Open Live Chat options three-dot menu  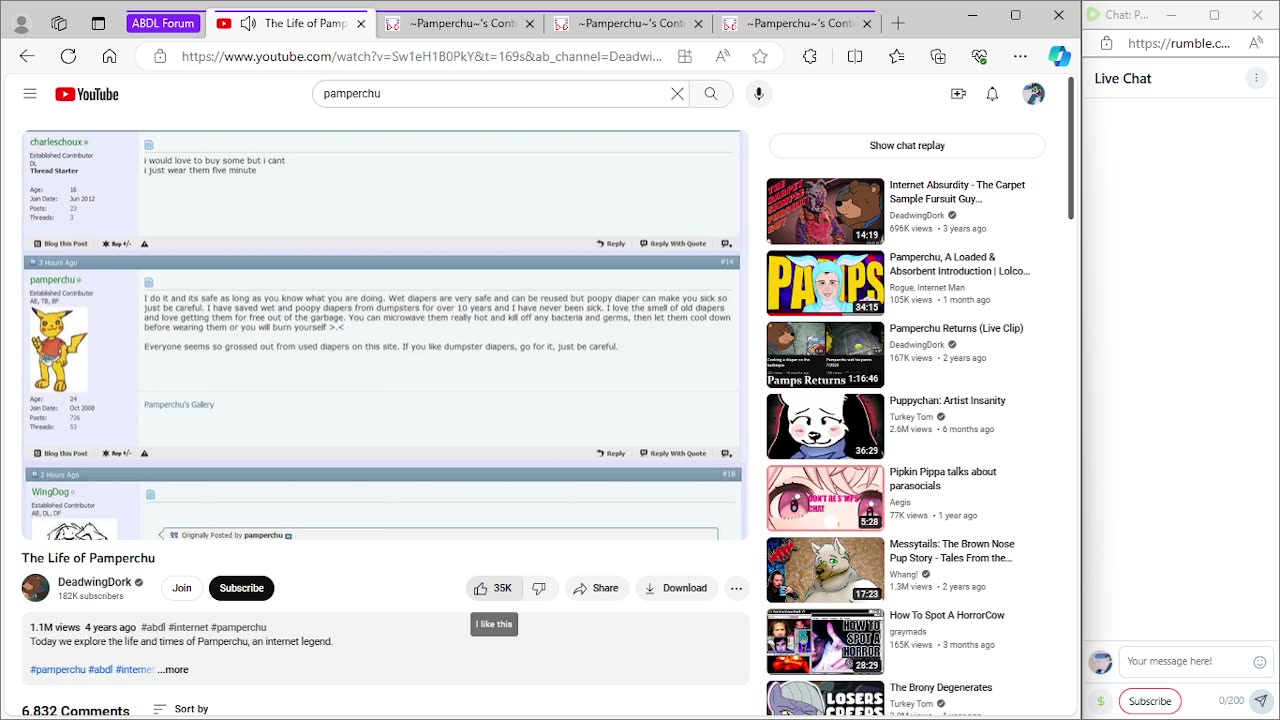[1257, 78]
